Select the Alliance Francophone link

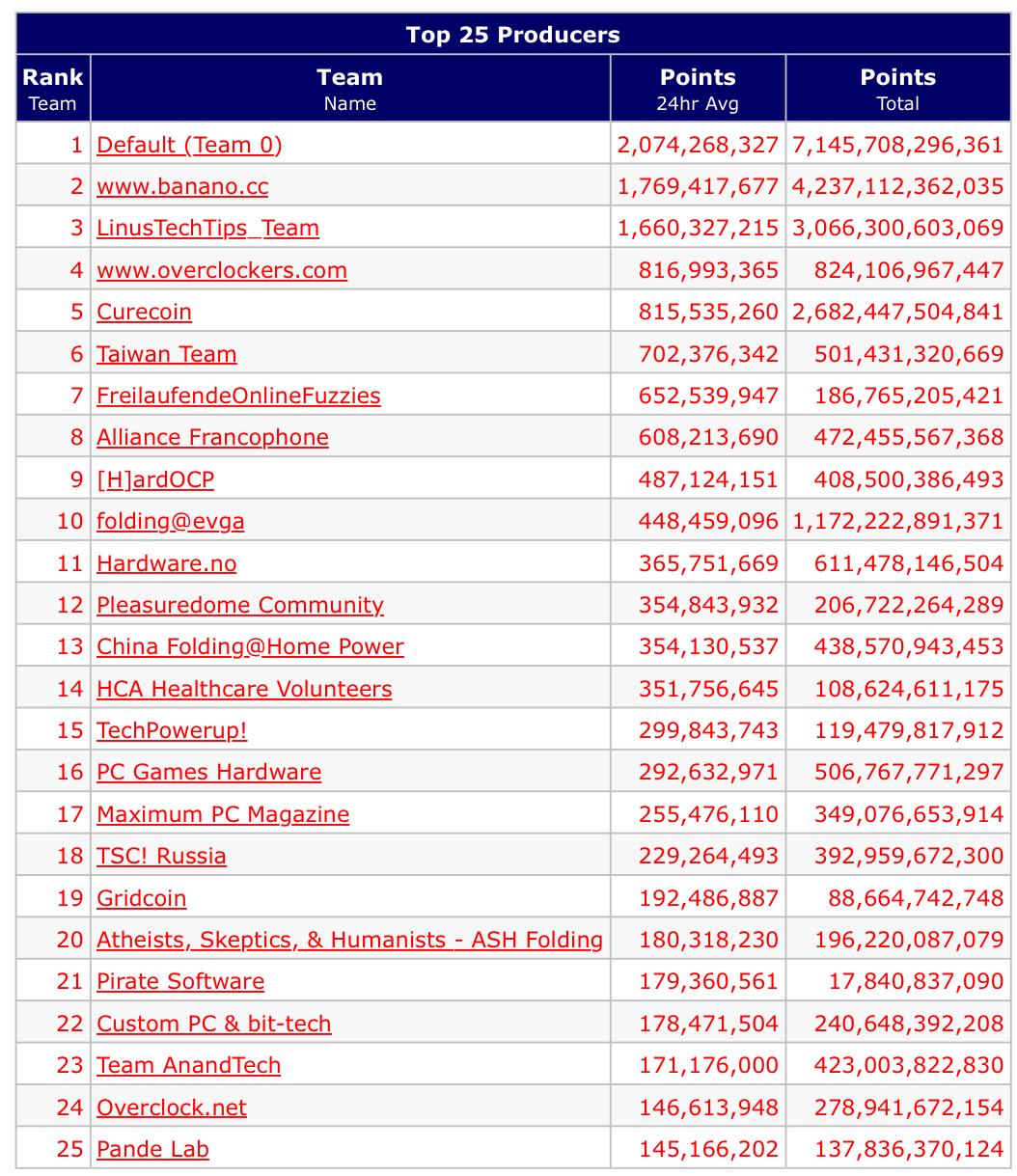(x=212, y=437)
